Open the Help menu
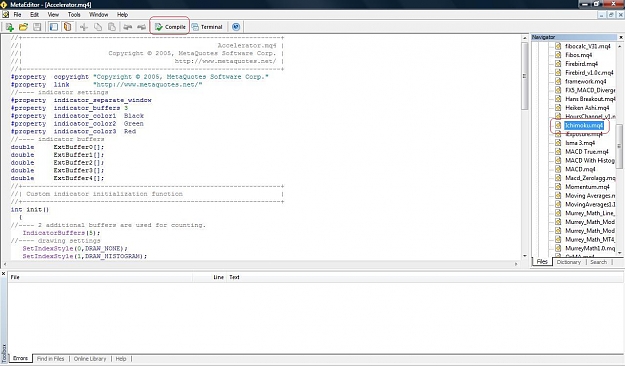Screen dimensions: 625x366 [122, 15]
